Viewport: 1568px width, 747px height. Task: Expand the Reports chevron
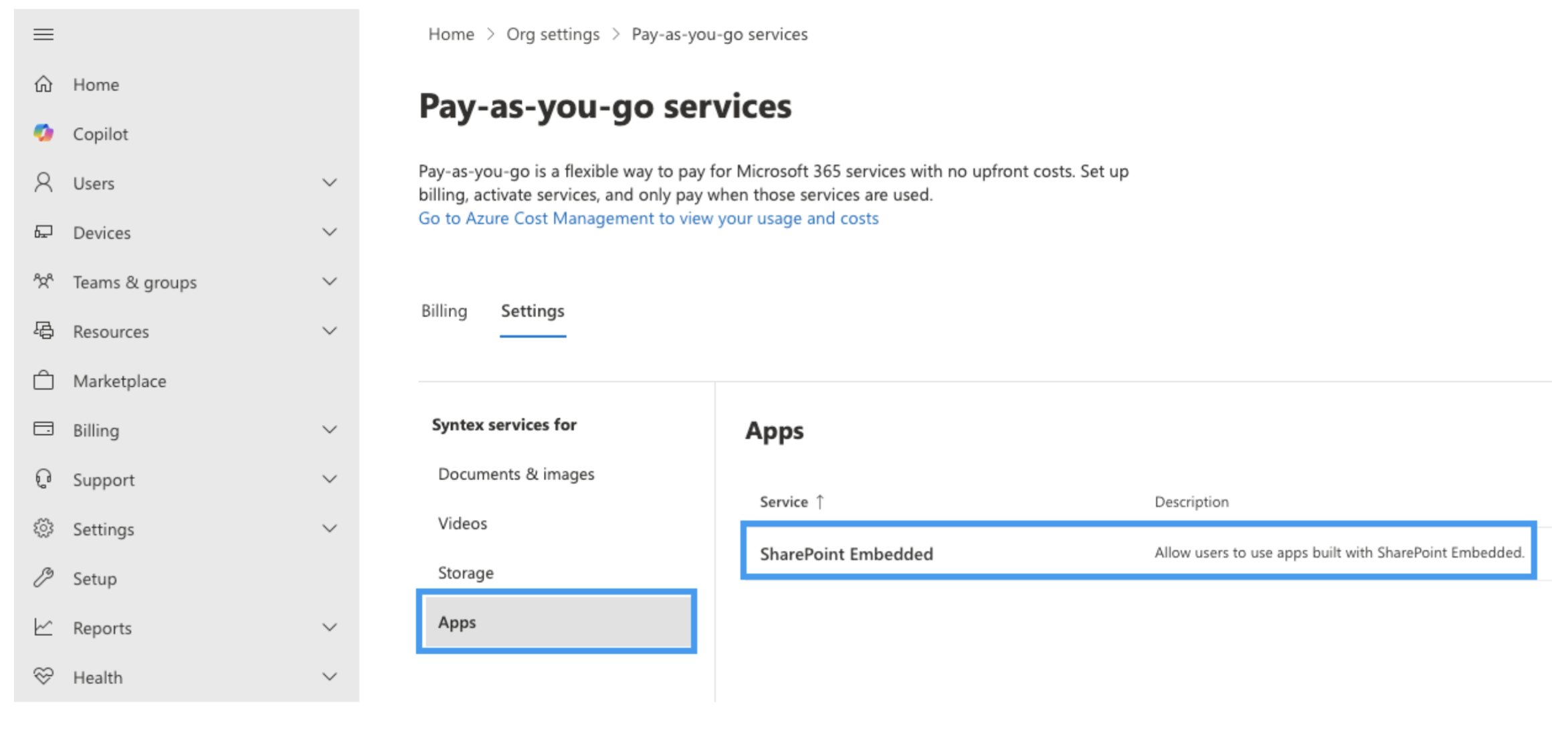point(329,627)
